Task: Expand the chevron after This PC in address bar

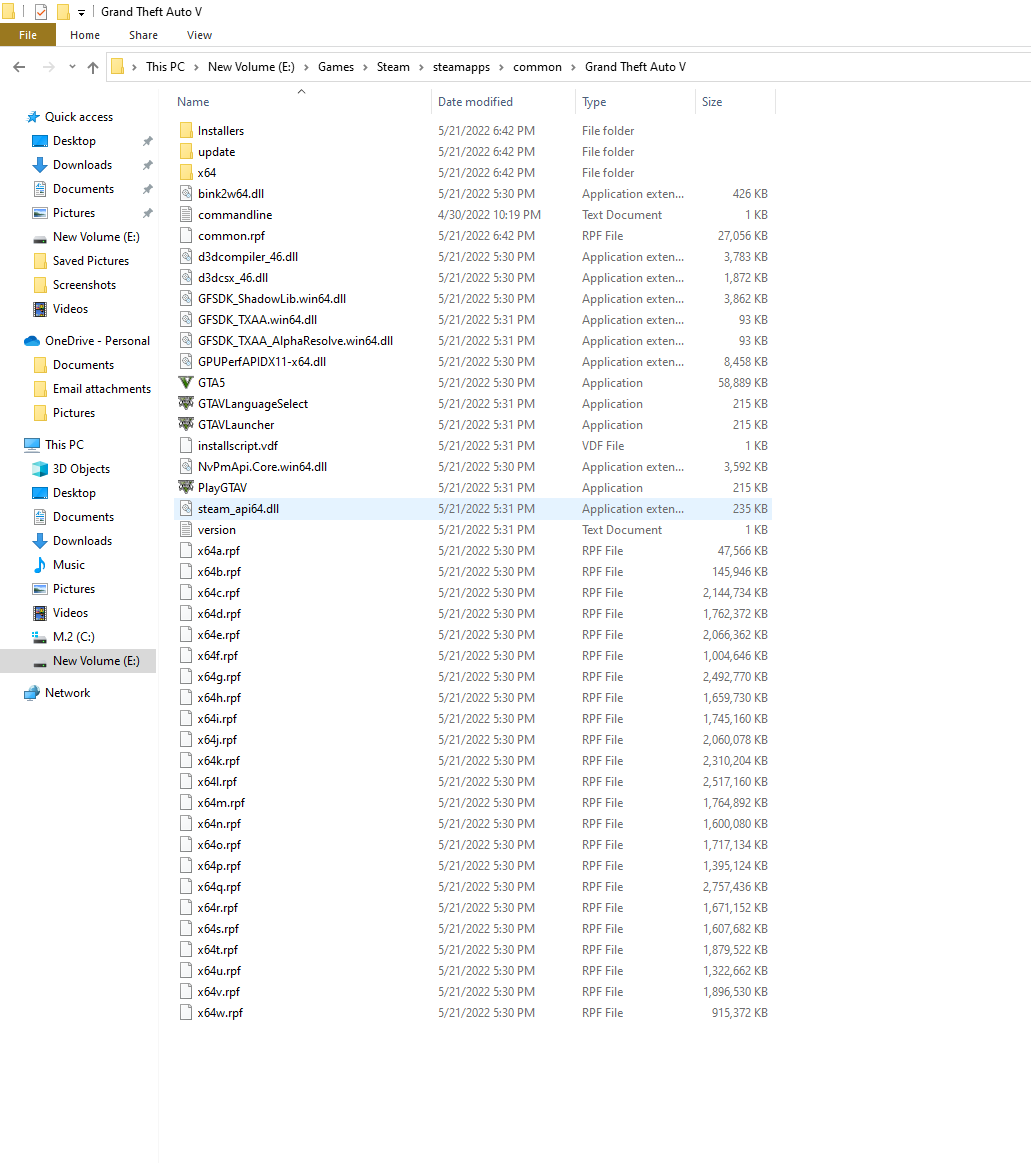Action: 197,67
